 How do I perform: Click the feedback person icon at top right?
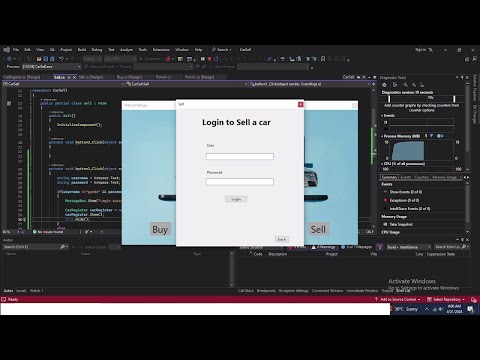click(x=474, y=59)
